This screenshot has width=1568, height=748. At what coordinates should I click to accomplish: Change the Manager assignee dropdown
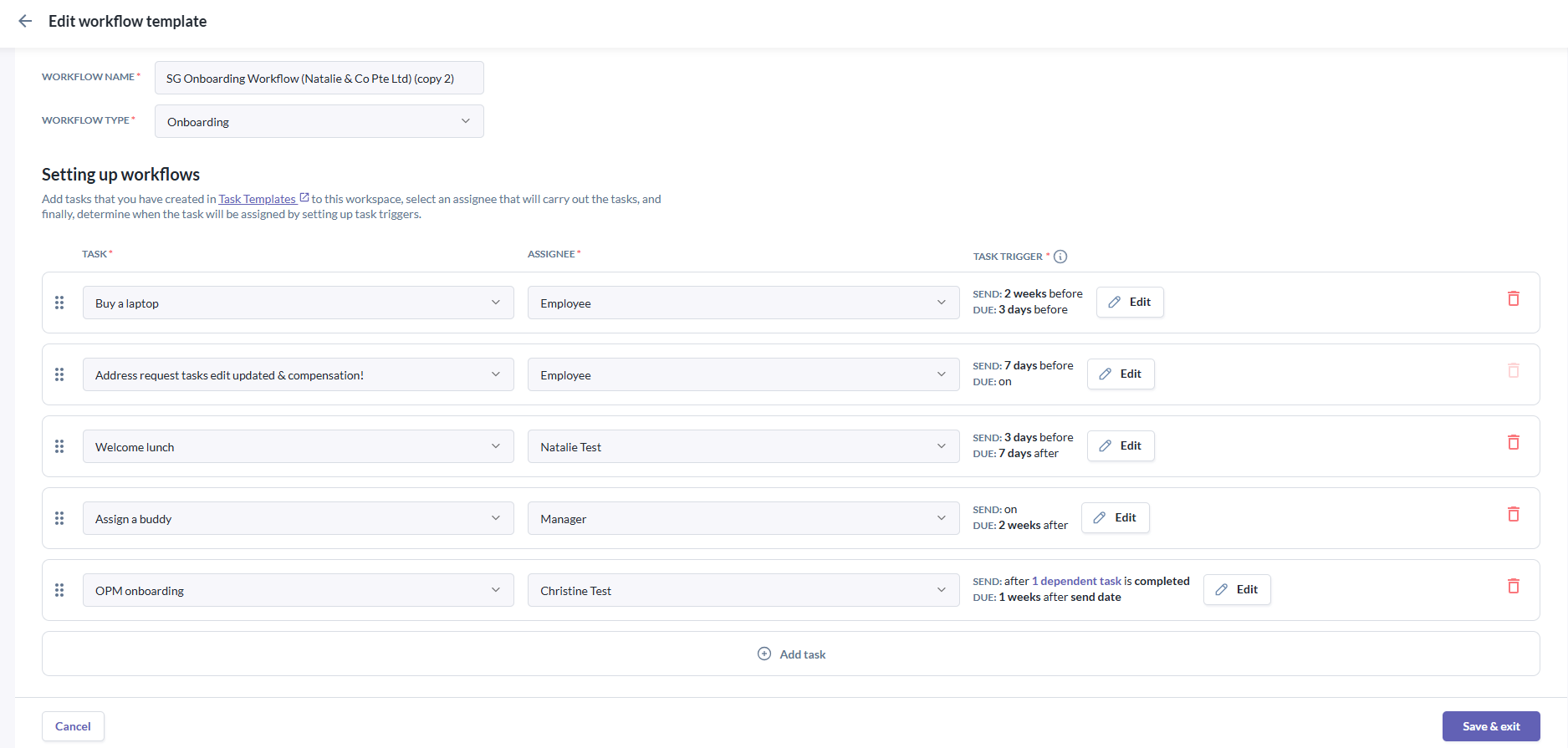(743, 518)
